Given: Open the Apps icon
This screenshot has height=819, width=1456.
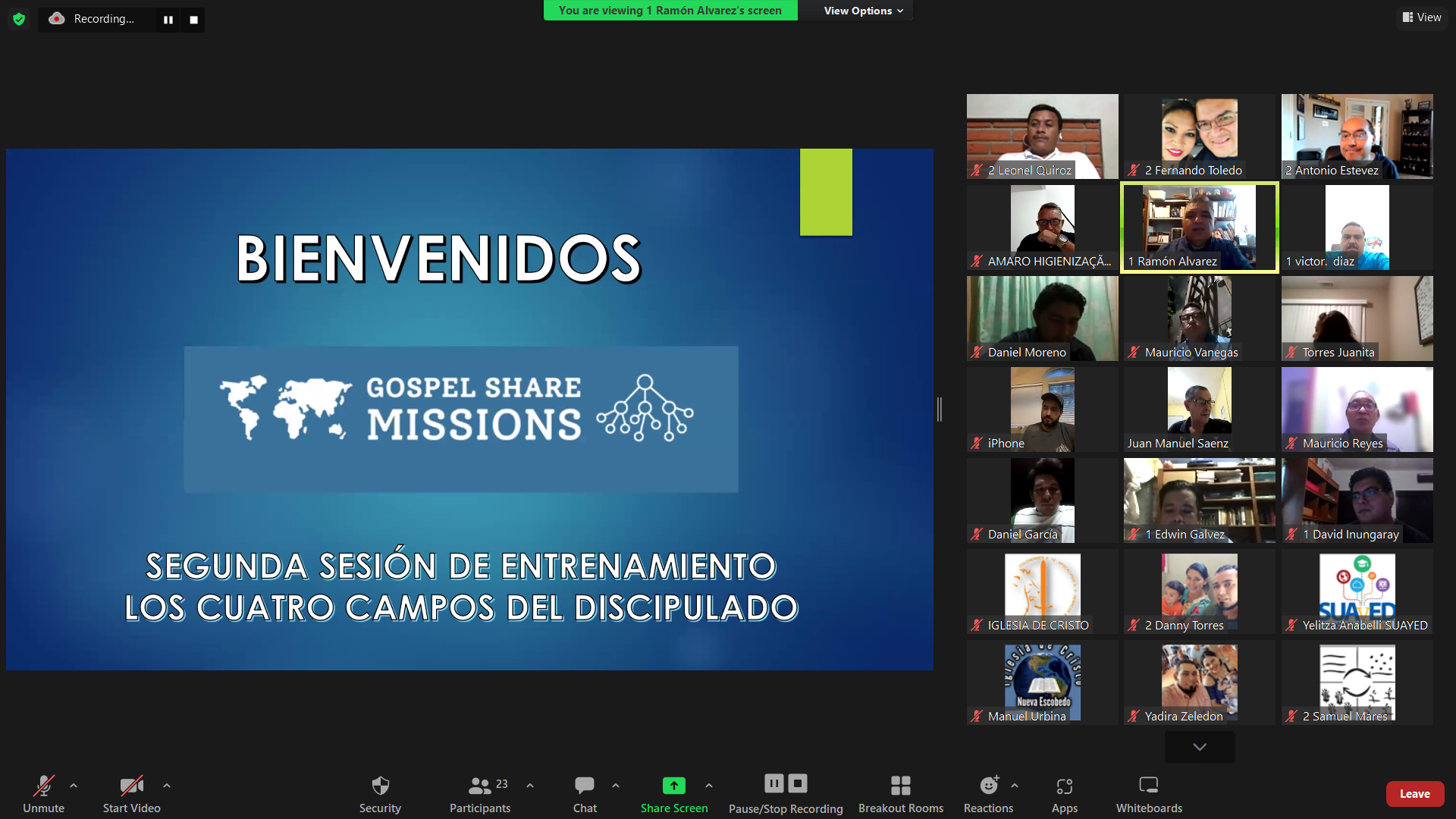Looking at the screenshot, I should 1065,786.
